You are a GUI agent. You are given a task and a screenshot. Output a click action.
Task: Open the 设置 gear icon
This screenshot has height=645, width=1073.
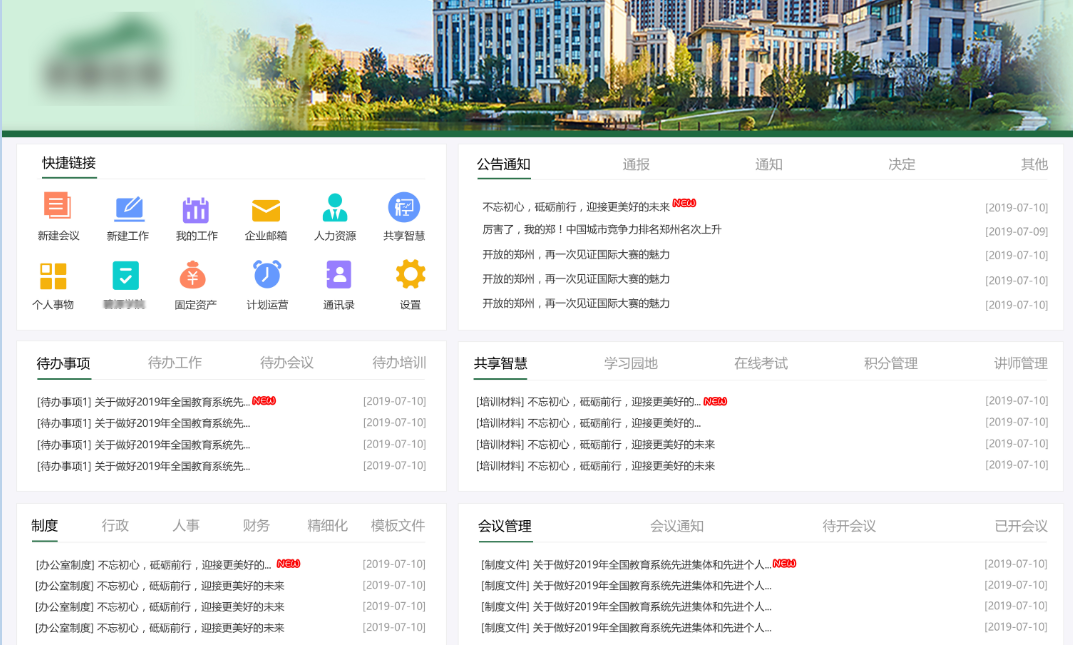point(410,274)
